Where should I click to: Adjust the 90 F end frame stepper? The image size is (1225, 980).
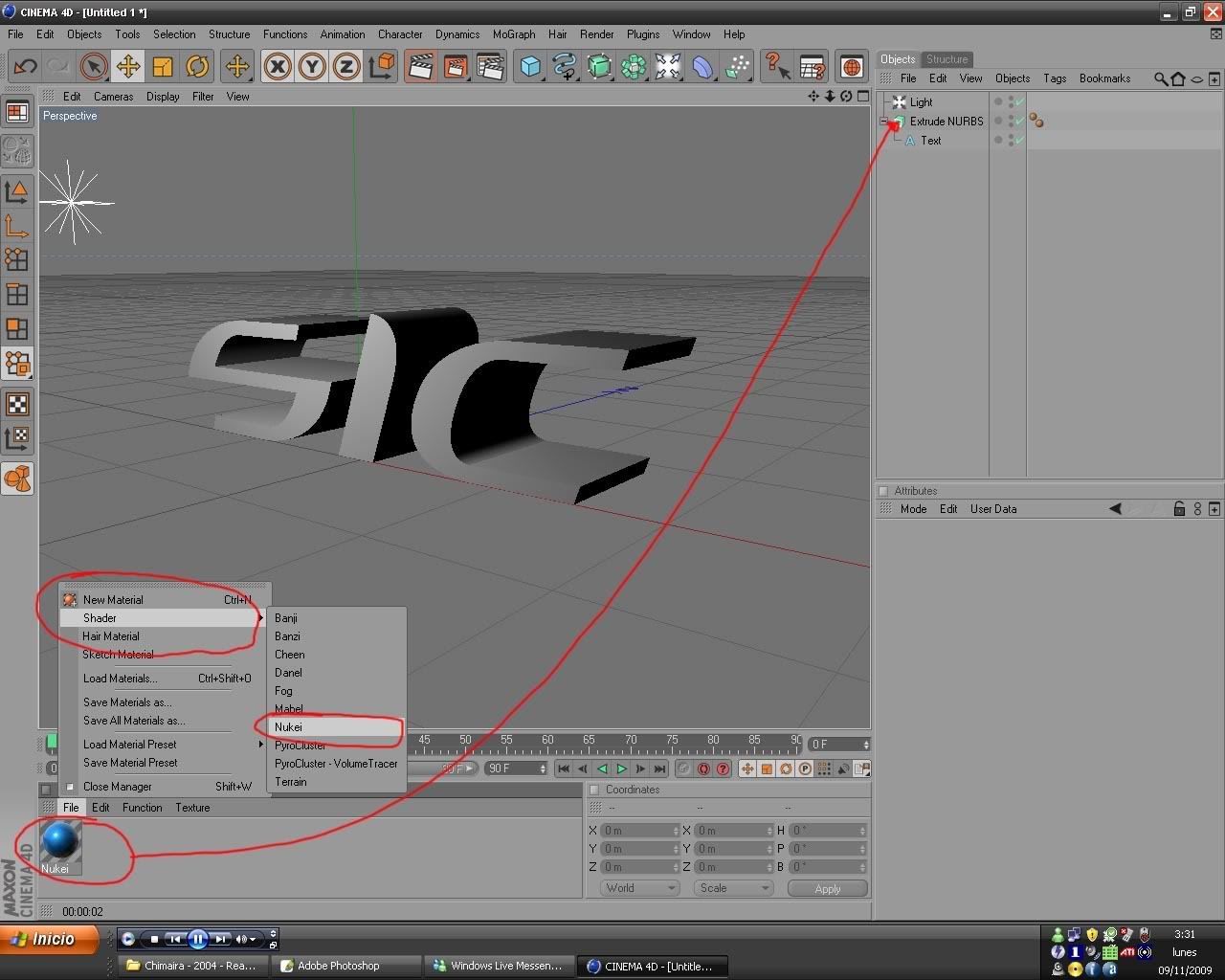(543, 768)
